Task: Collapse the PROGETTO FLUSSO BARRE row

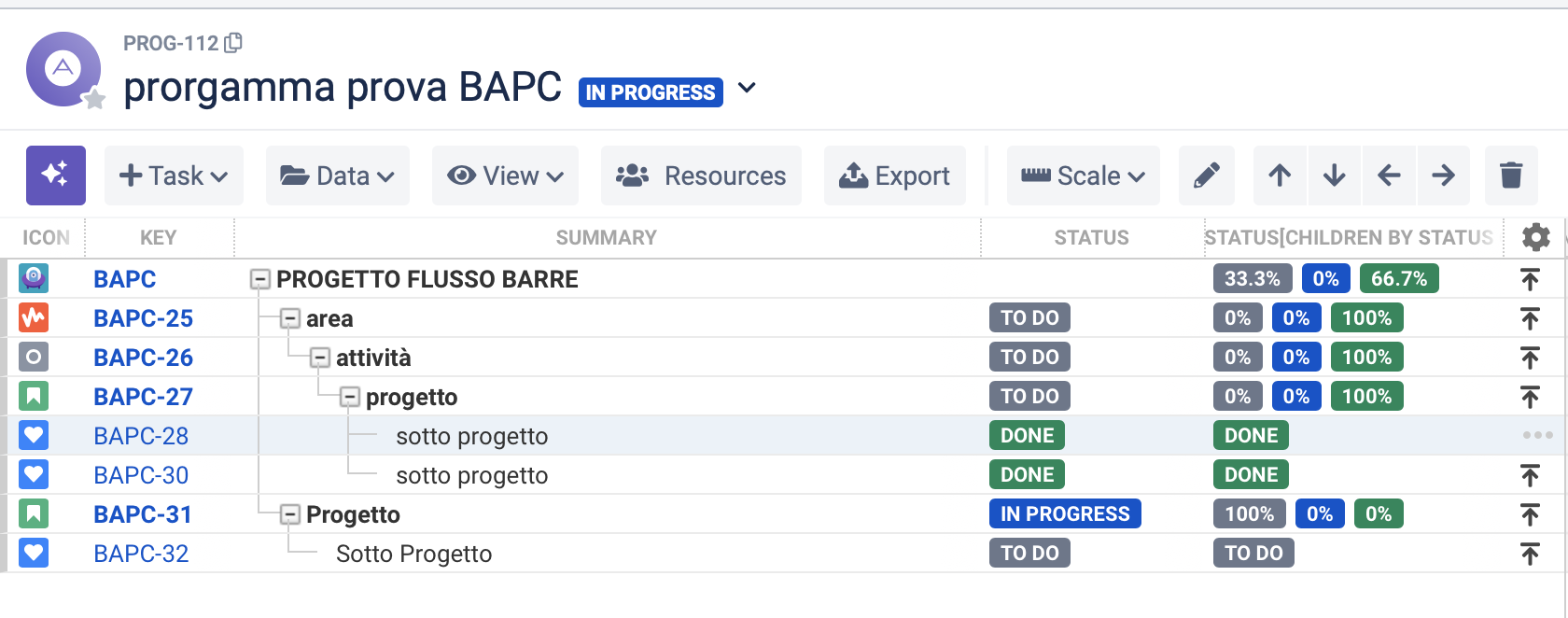Action: (260, 279)
